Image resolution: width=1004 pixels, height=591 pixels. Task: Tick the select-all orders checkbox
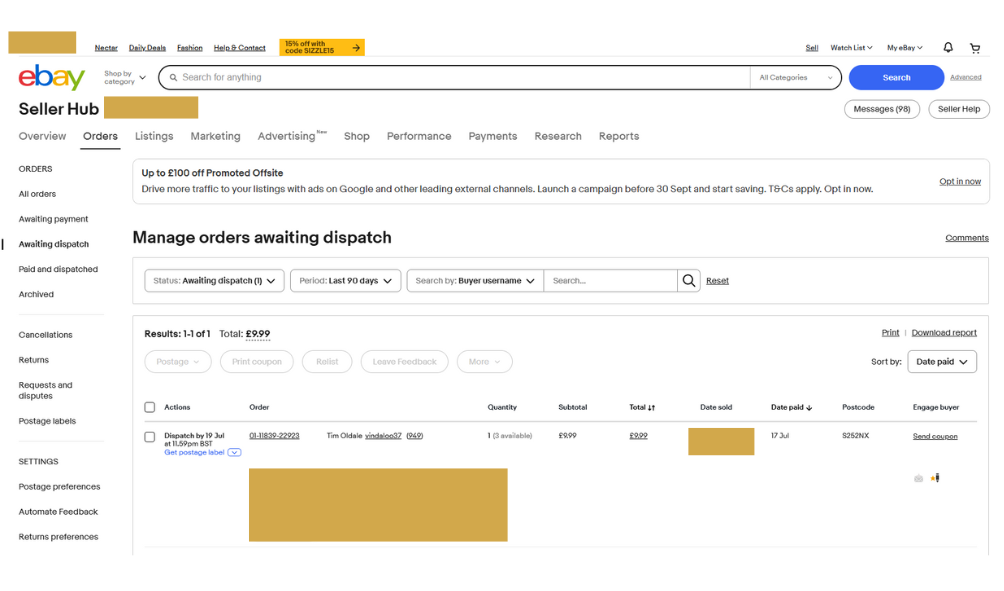coord(150,407)
